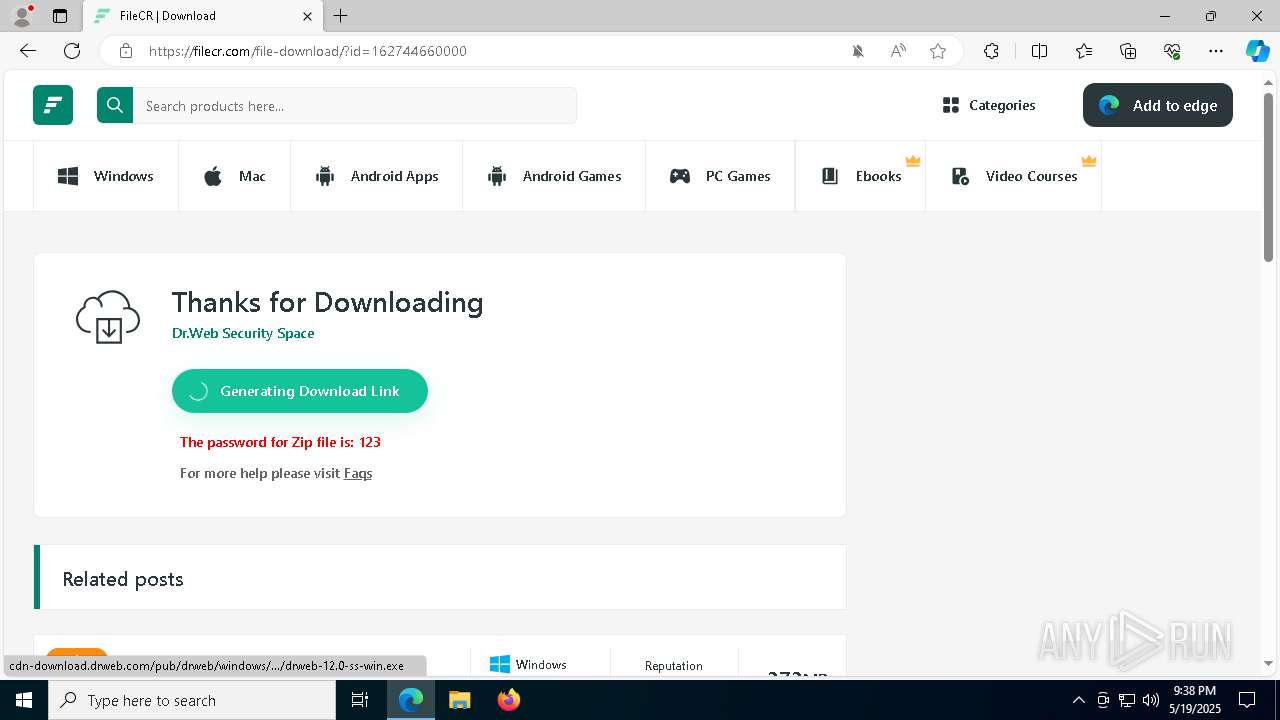Viewport: 1280px width, 720px height.
Task: Click the address bar URL
Action: pyautogui.click(x=308, y=51)
